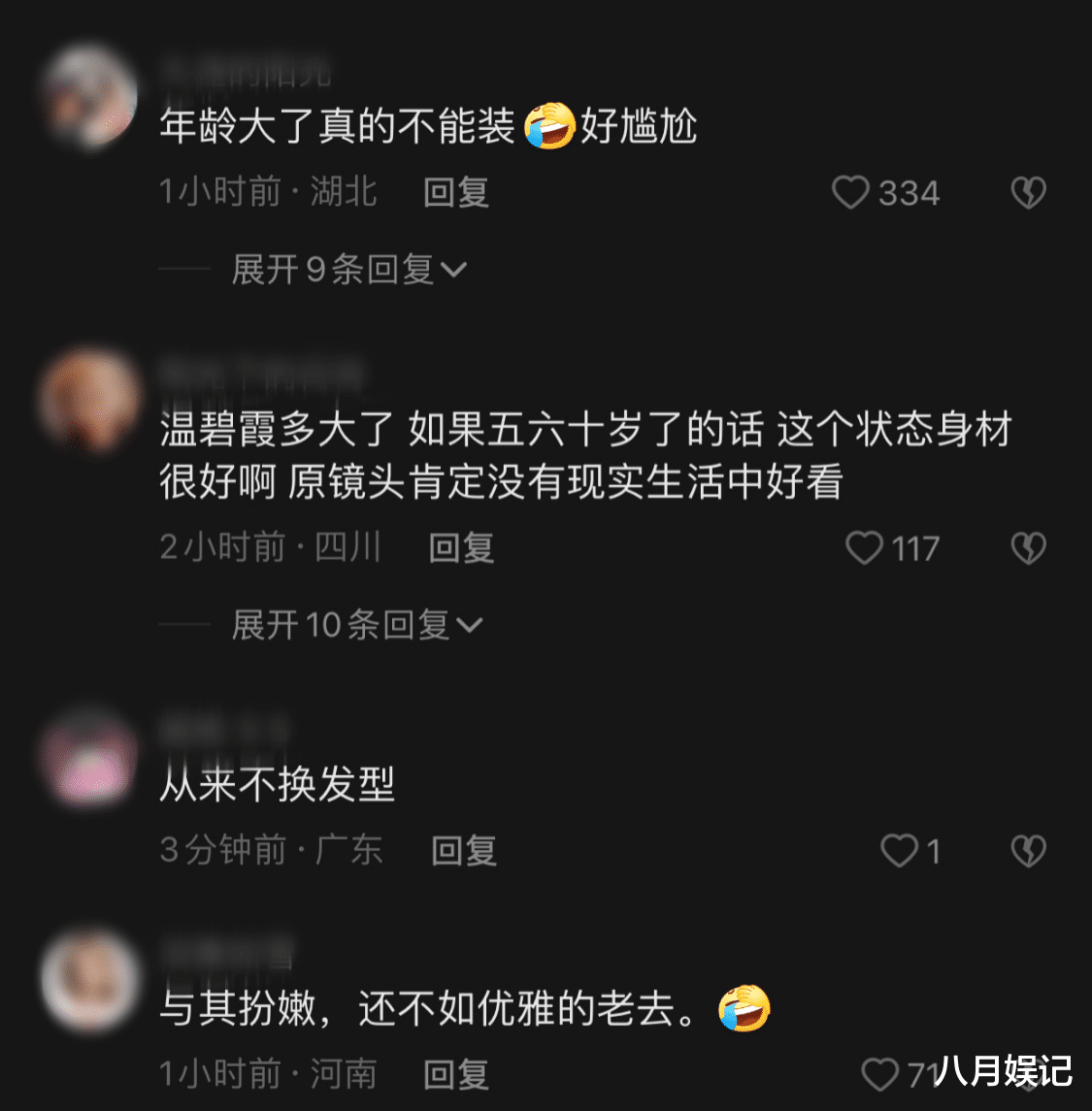Reply to the 从来不换发型 comment
1092x1111 pixels.
click(x=463, y=851)
